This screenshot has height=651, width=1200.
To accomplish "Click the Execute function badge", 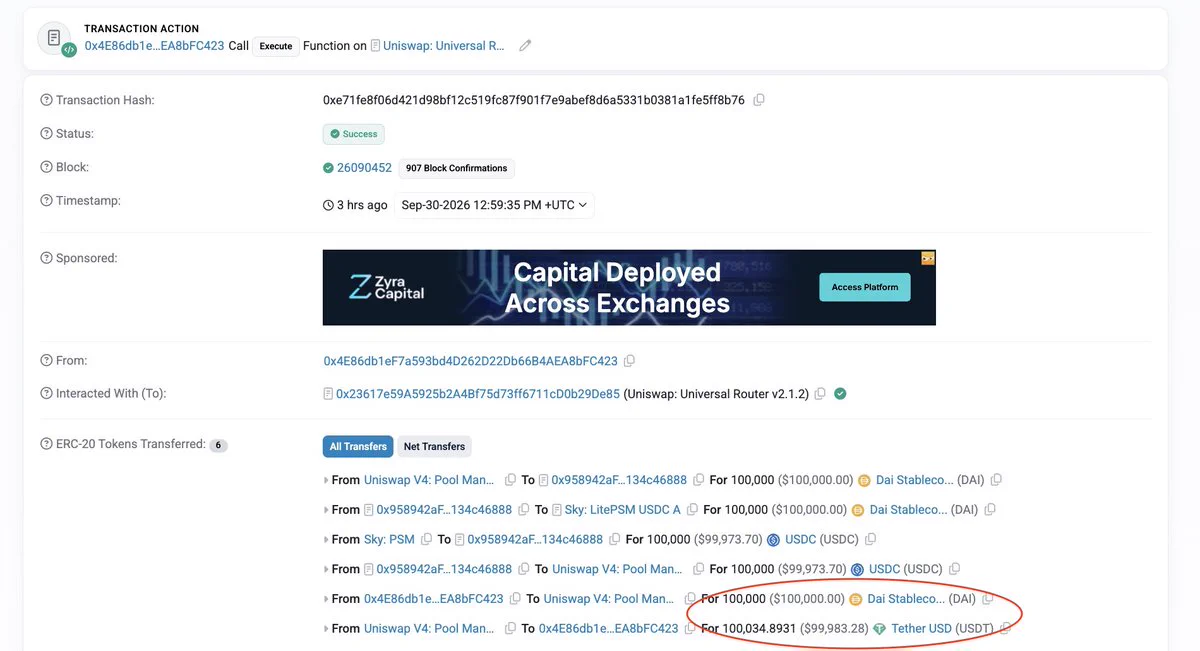I will coord(276,46).
